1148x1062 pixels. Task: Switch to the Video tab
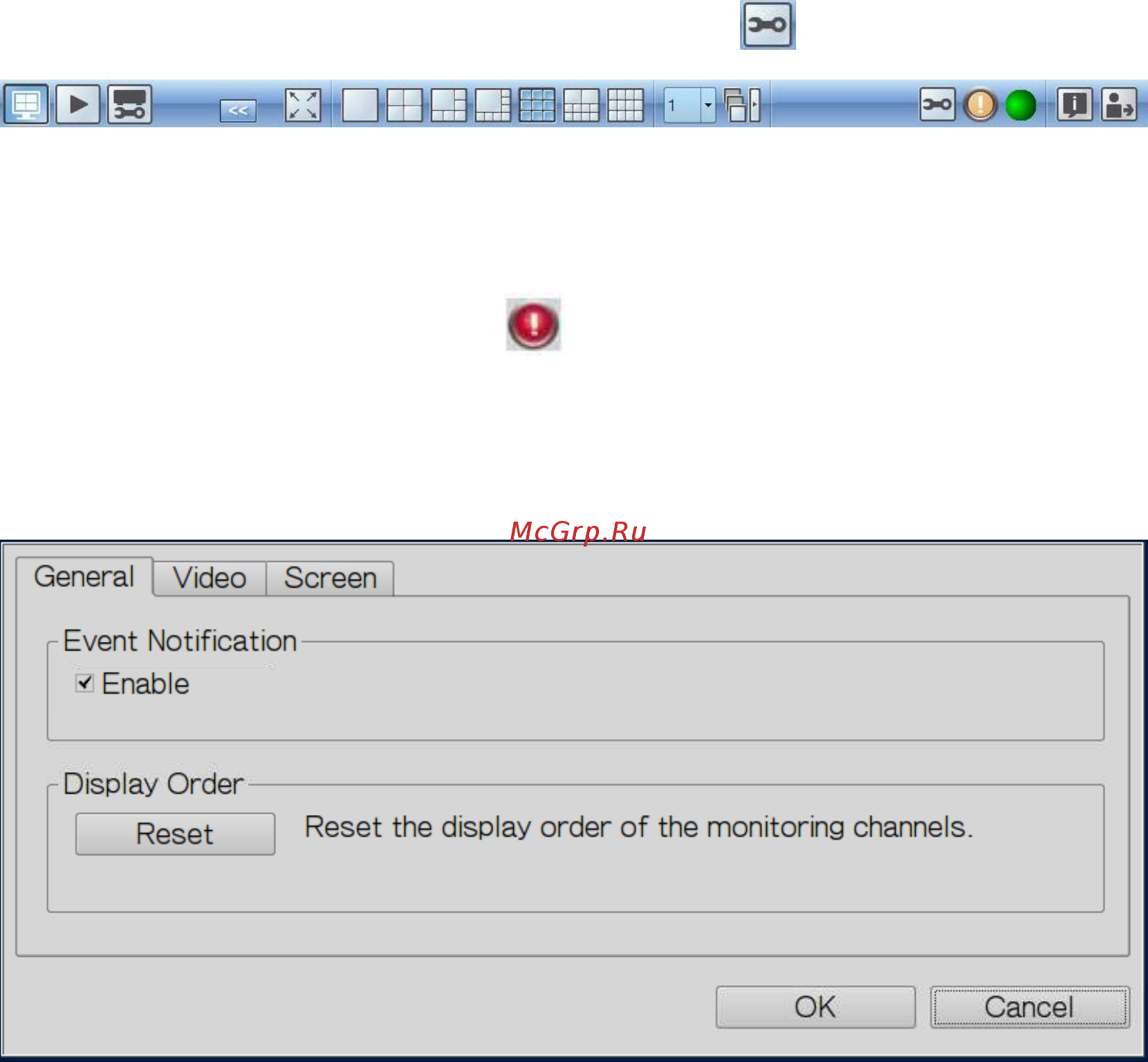click(210, 578)
